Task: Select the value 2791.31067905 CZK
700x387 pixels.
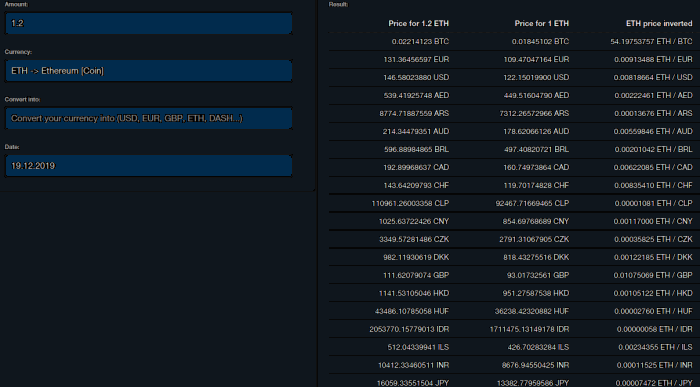Action: pyautogui.click(x=534, y=239)
